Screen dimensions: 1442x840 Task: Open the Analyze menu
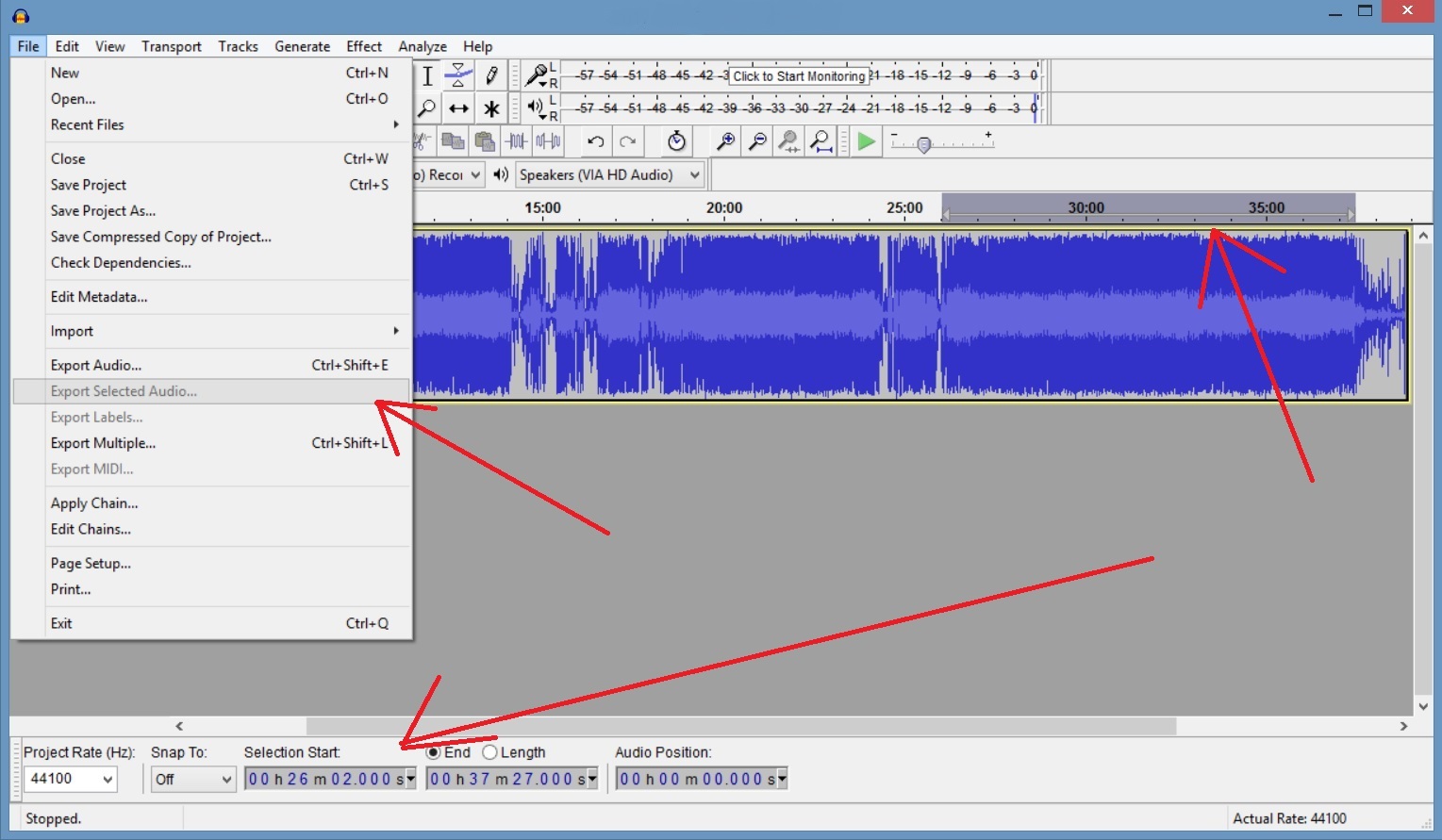click(x=423, y=46)
